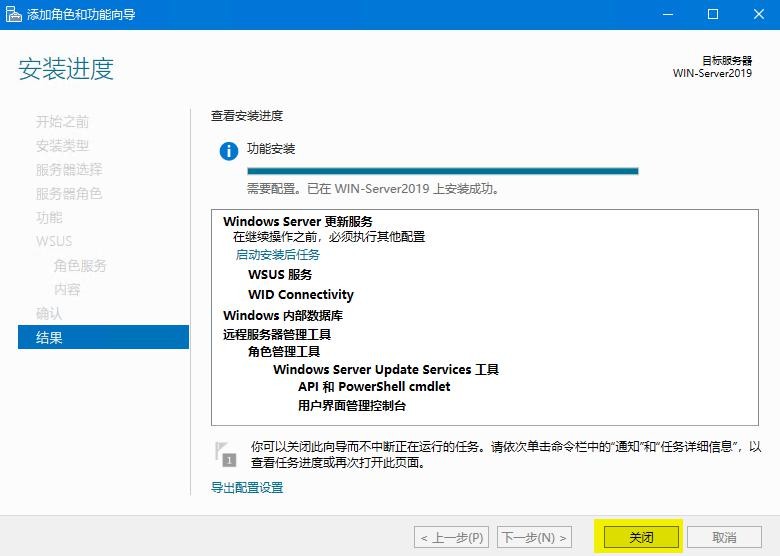Select the Windows Server 更新服务 entry
This screenshot has width=780, height=556.
pos(297,221)
